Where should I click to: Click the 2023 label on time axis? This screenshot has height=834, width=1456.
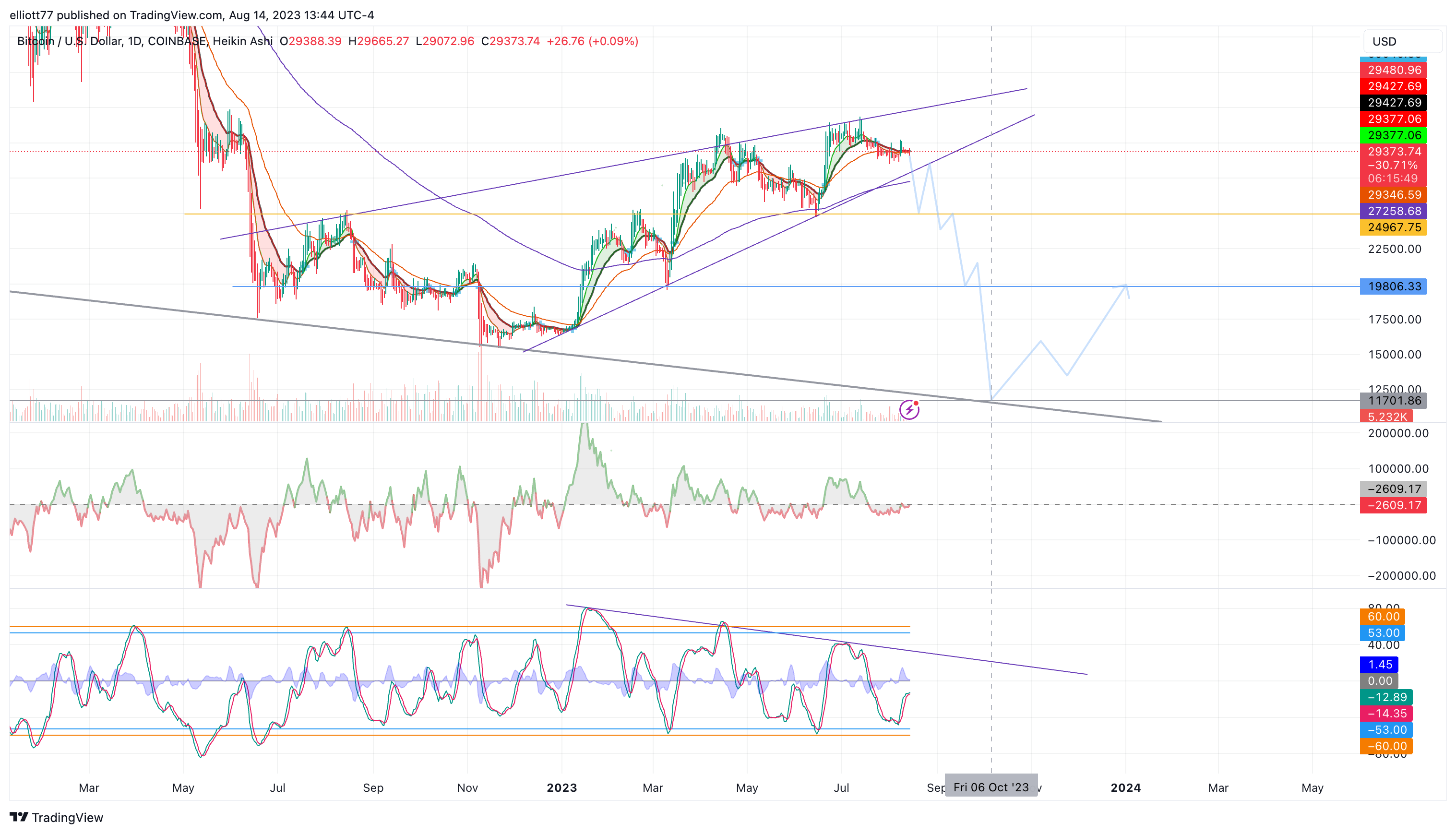(x=561, y=787)
